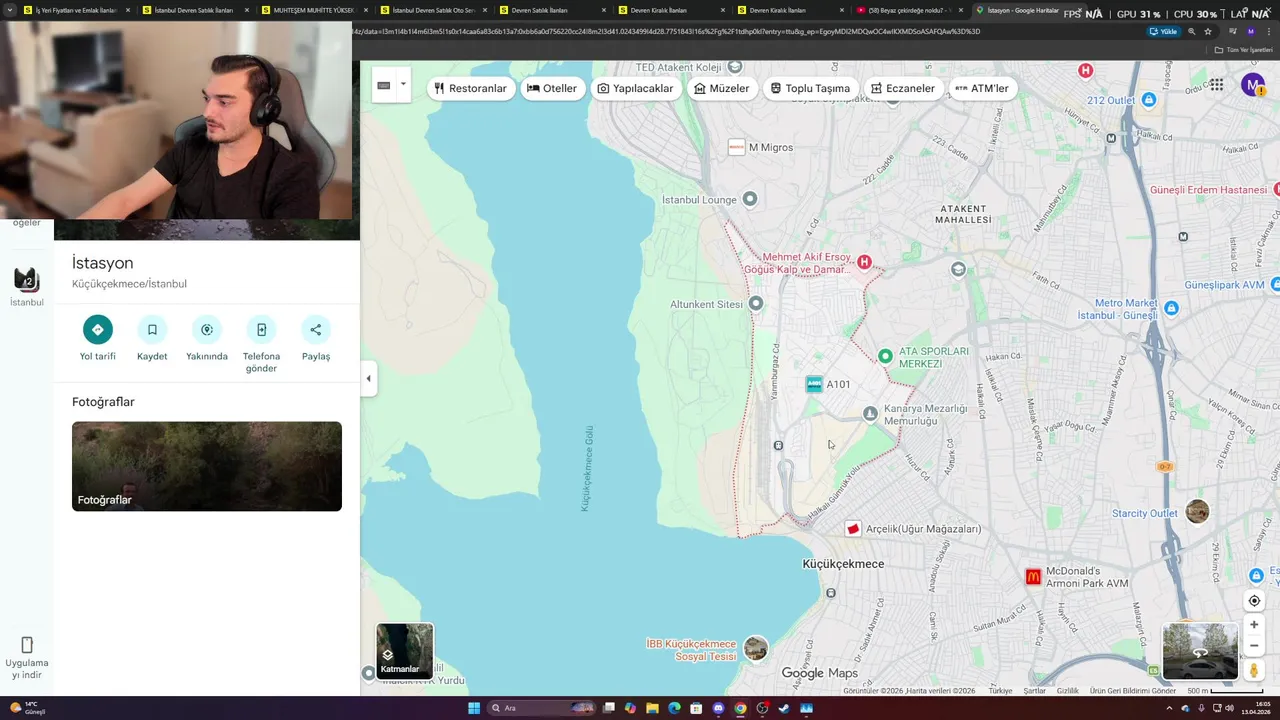Image resolution: width=1280 pixels, height=720 pixels.
Task: Click İBB Küçükçekmece Sosyal Tesisi label
Action: (x=692, y=650)
